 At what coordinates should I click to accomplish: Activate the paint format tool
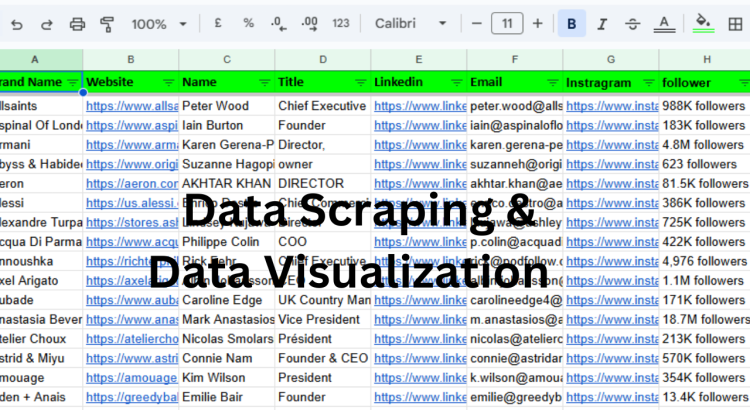pyautogui.click(x=107, y=24)
